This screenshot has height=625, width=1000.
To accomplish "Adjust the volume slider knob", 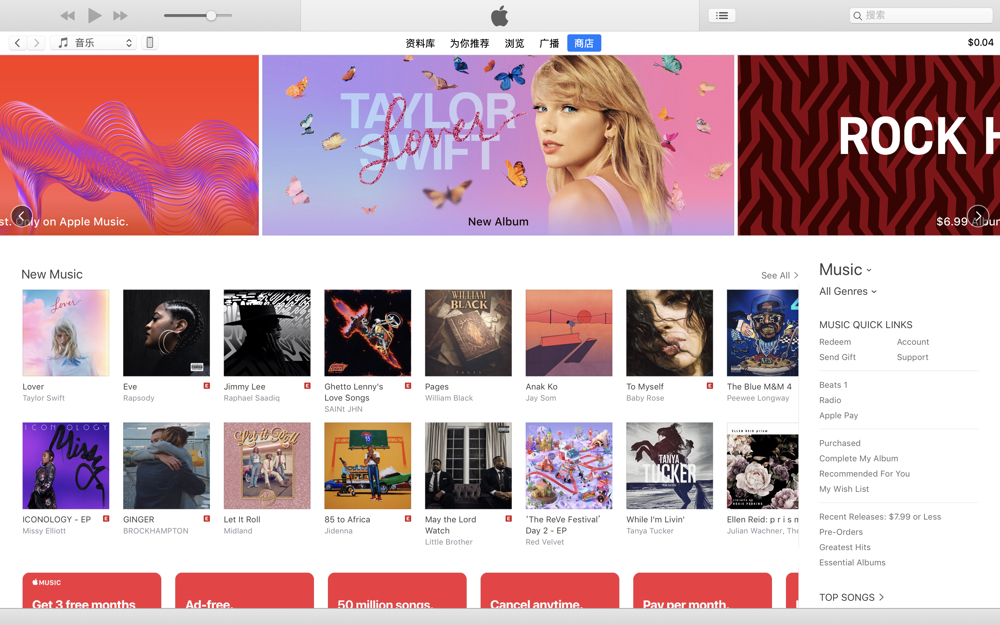I will coord(211,15).
